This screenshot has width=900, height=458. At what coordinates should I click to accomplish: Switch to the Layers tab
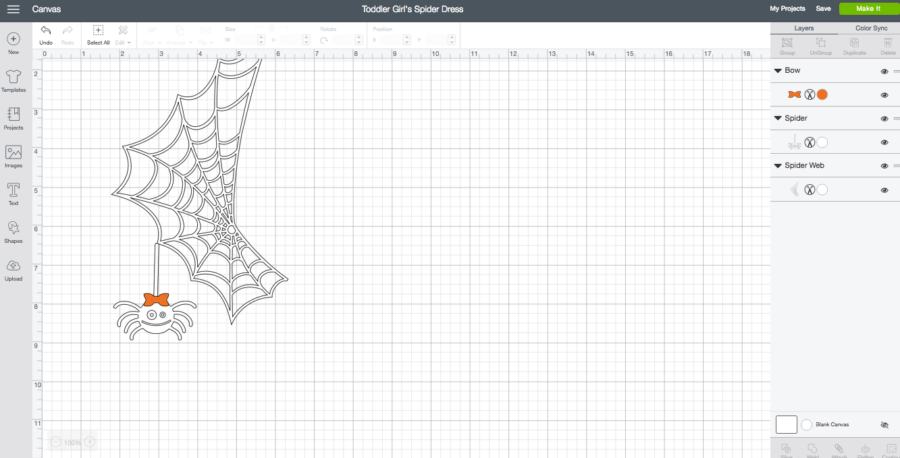coord(804,28)
